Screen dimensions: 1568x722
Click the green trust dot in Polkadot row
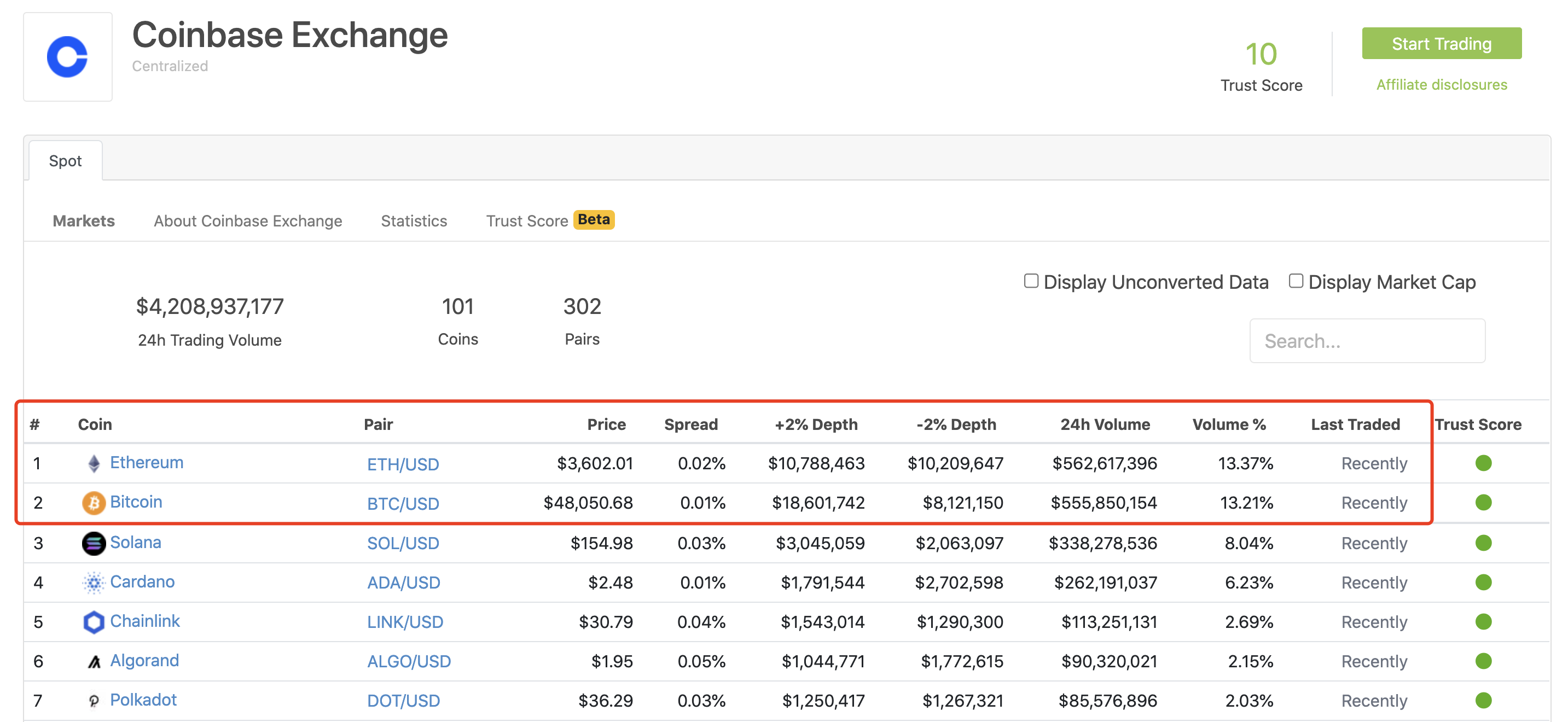pyautogui.click(x=1483, y=701)
